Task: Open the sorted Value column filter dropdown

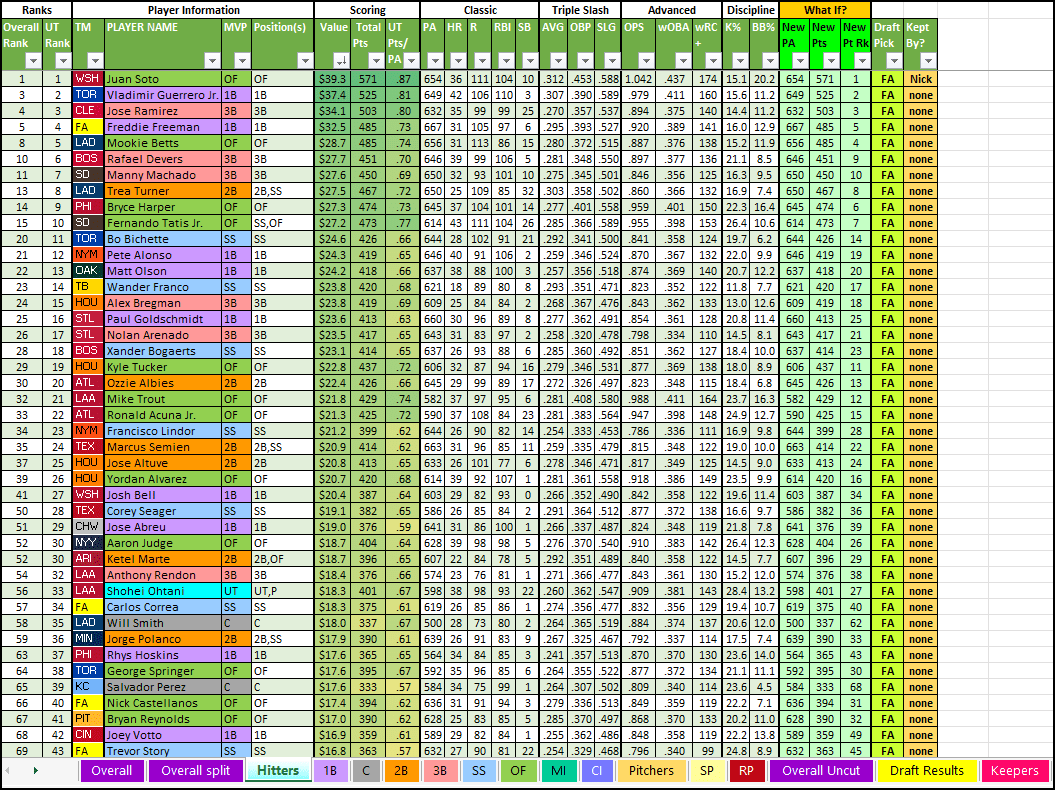Action: click(x=341, y=61)
